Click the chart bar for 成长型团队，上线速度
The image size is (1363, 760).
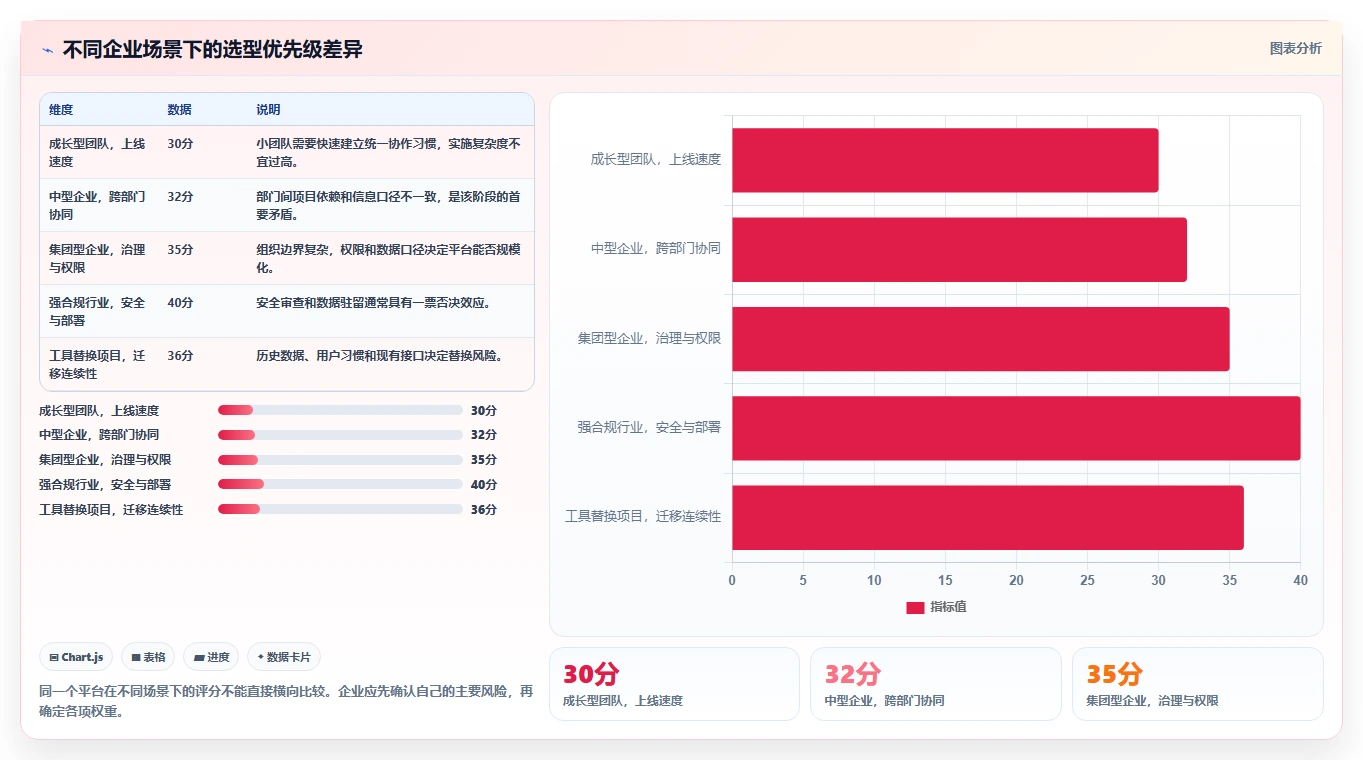point(945,160)
